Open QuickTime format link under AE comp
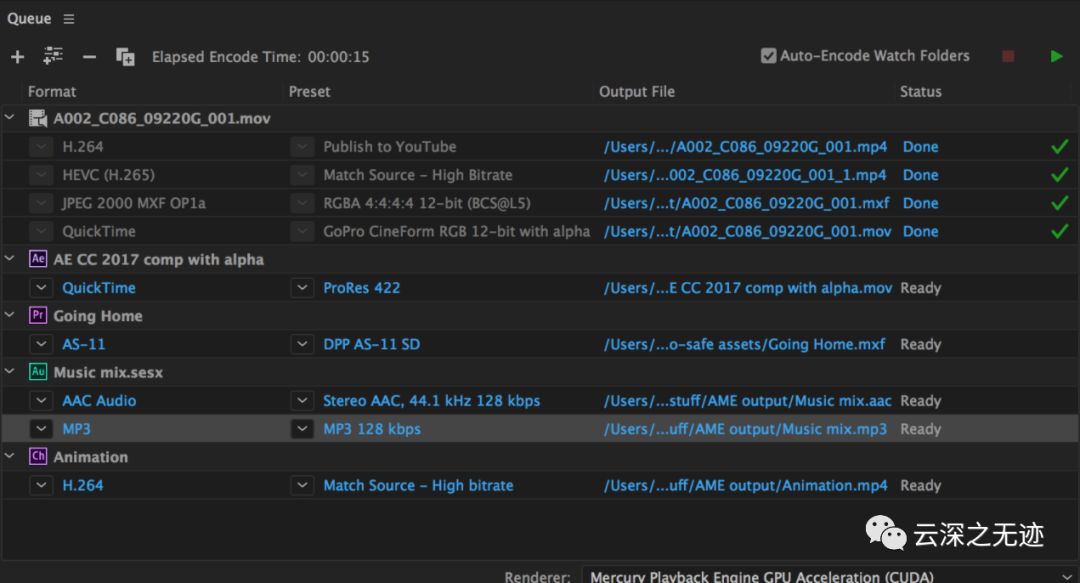Screen dimensions: 1080x583 coord(98,288)
